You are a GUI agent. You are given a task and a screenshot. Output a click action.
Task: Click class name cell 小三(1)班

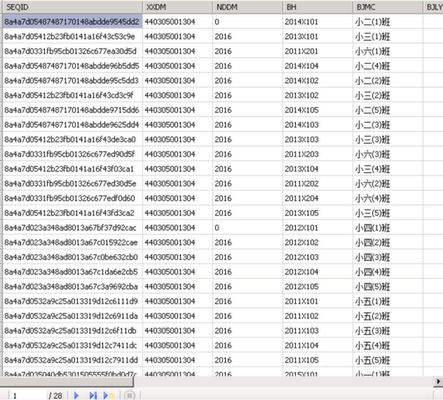[x=388, y=36]
